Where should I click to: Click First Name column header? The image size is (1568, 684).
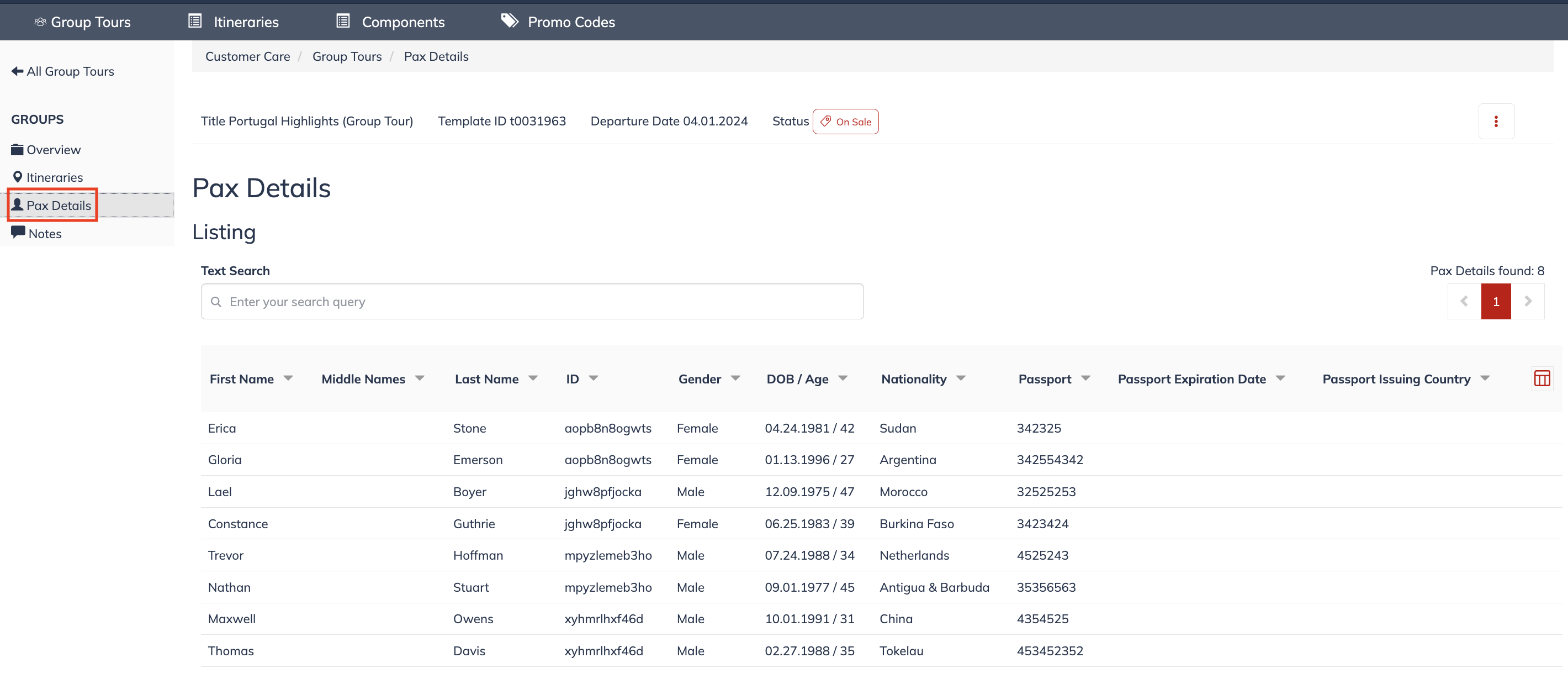[x=242, y=379]
